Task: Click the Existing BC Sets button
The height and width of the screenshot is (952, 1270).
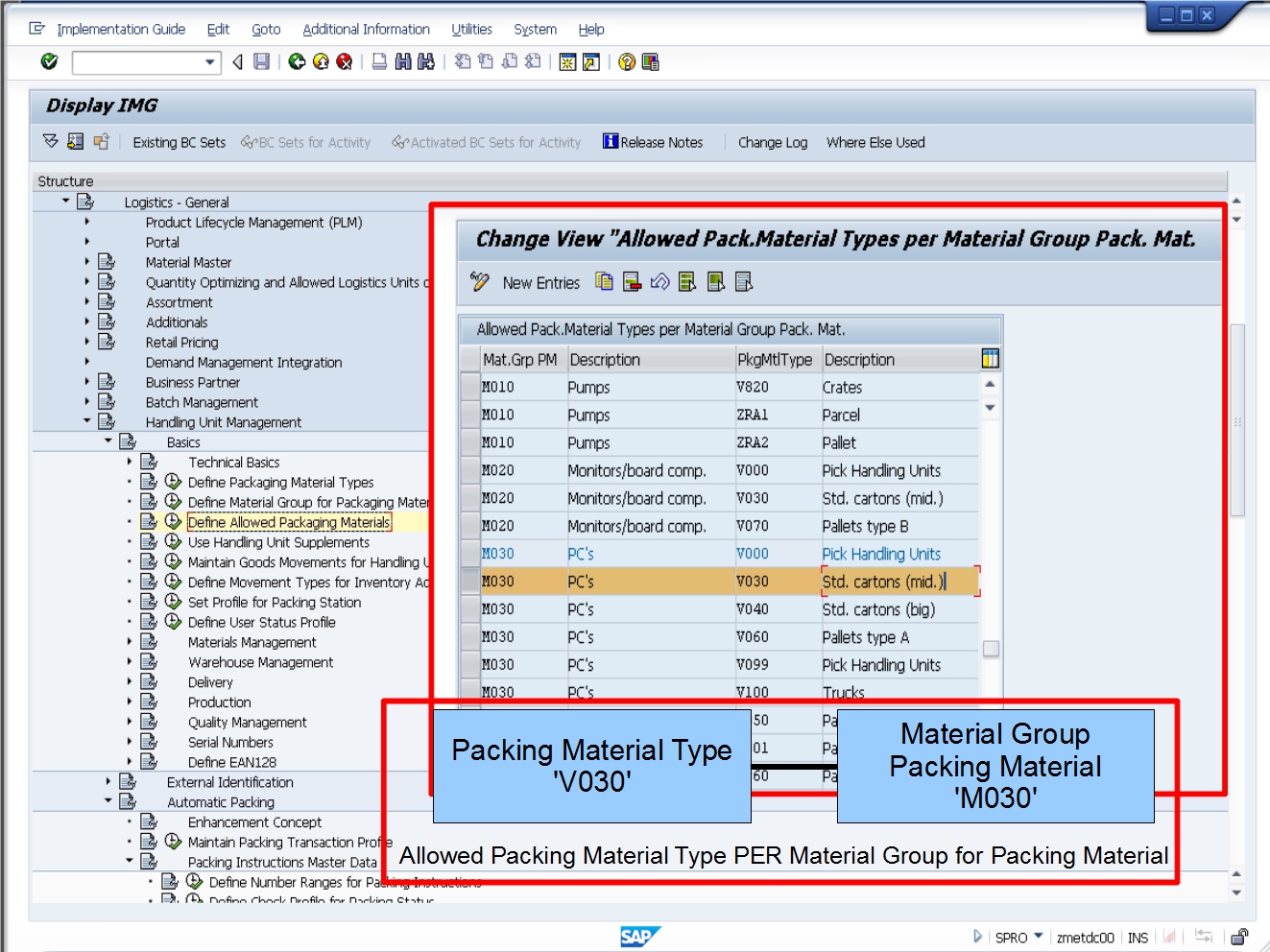Action: (180, 142)
